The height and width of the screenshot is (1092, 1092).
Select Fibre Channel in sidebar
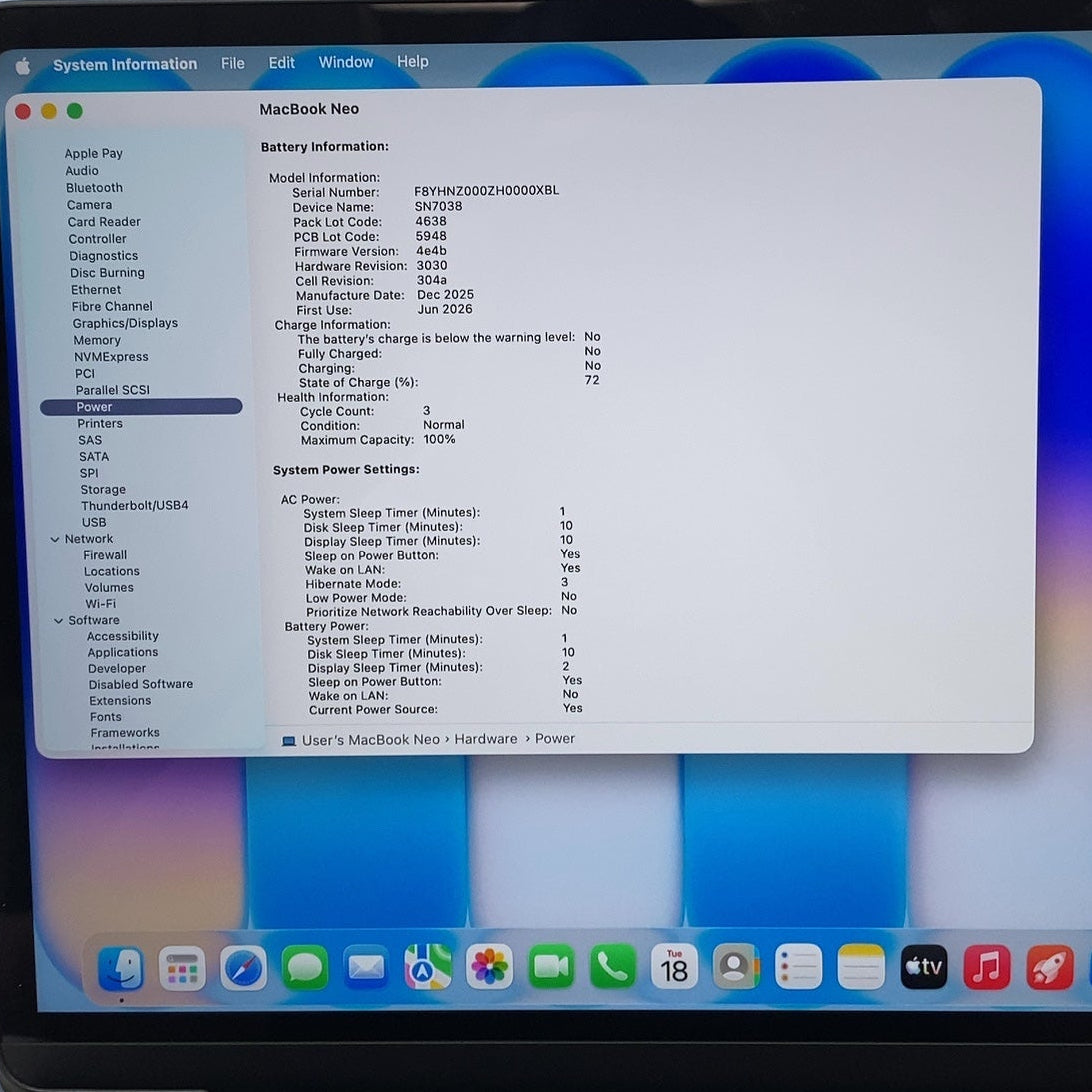(x=112, y=306)
